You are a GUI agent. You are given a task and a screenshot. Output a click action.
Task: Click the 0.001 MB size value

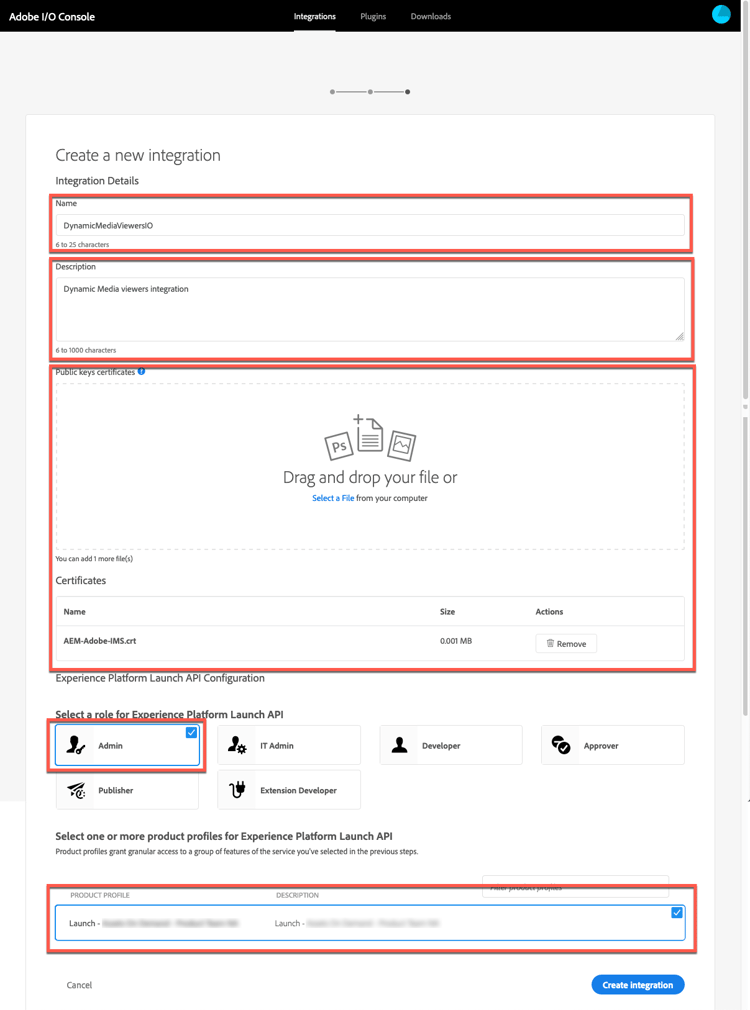(x=456, y=641)
